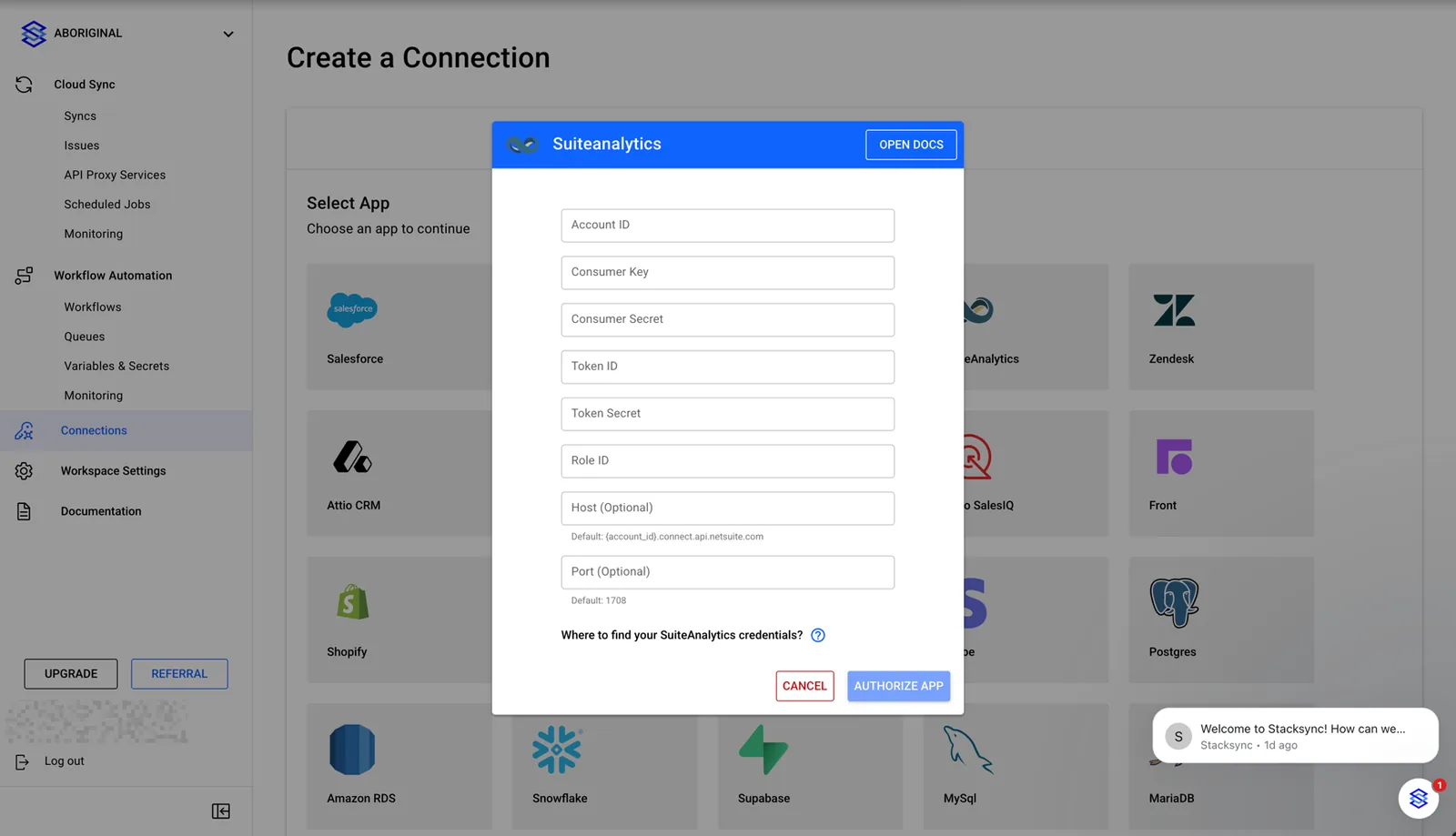Focus the Consumer Key field
Image resolution: width=1456 pixels, height=836 pixels.
728,273
